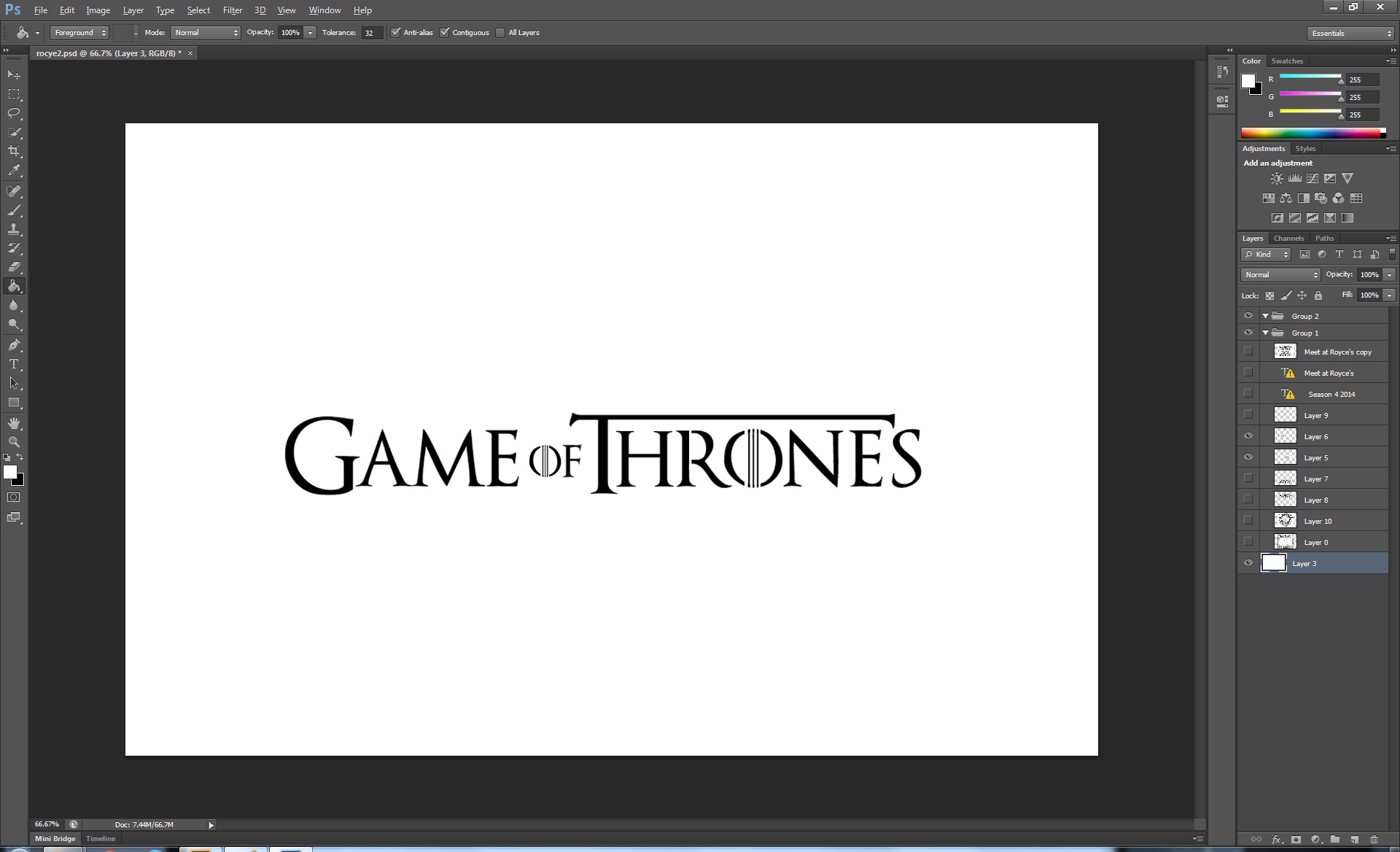Select the Clone Stamp tool
This screenshot has width=1400, height=852.
point(14,229)
